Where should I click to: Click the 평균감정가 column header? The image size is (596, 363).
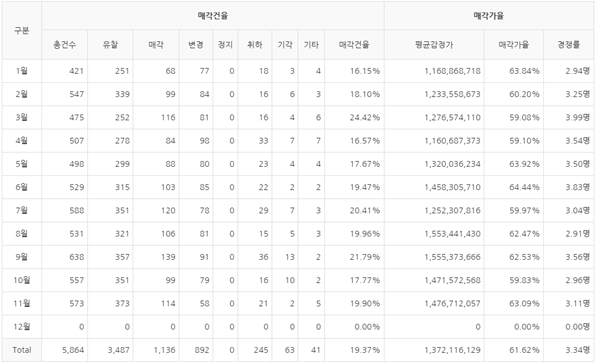[434, 45]
